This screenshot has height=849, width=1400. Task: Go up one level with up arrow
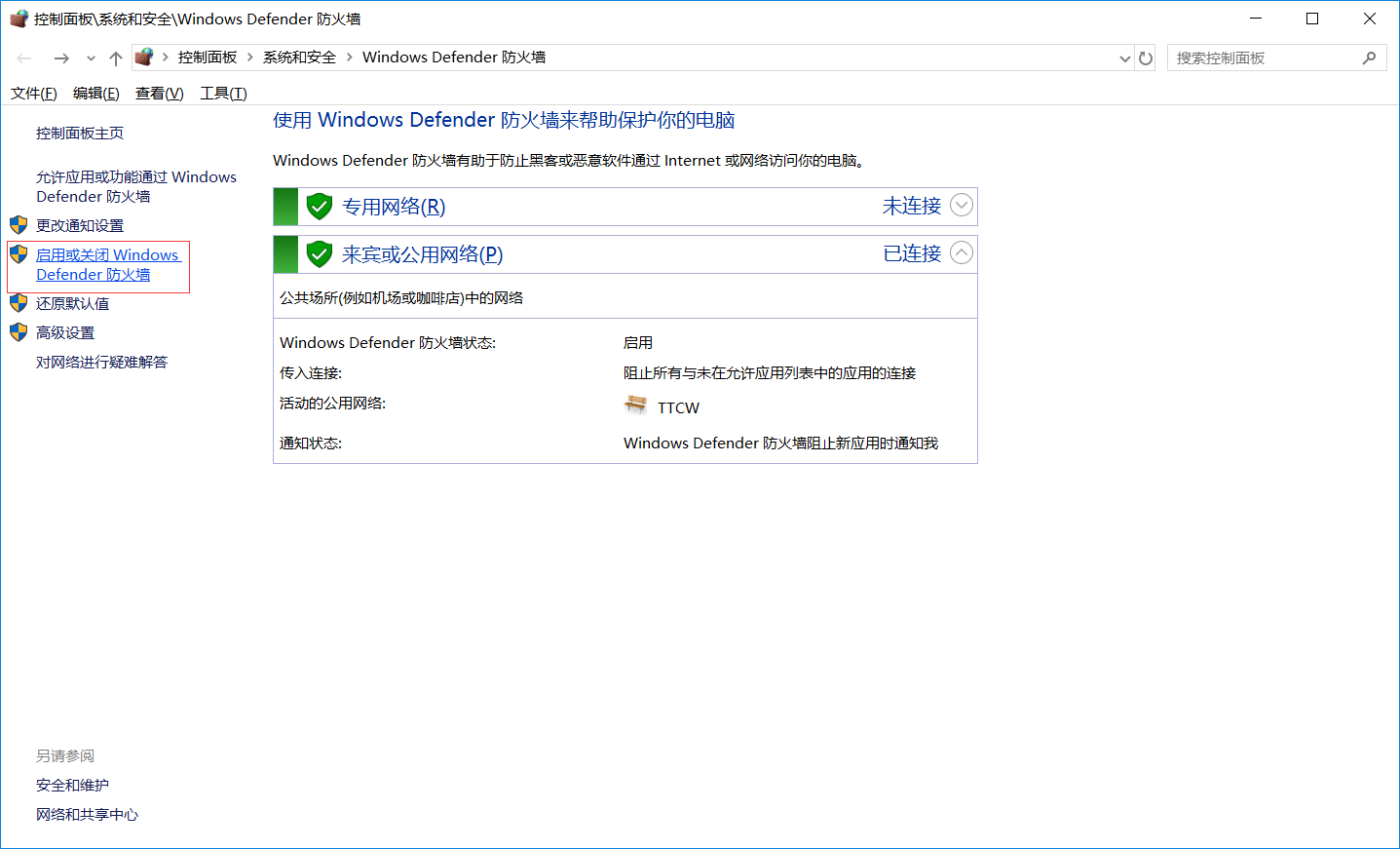click(x=116, y=58)
